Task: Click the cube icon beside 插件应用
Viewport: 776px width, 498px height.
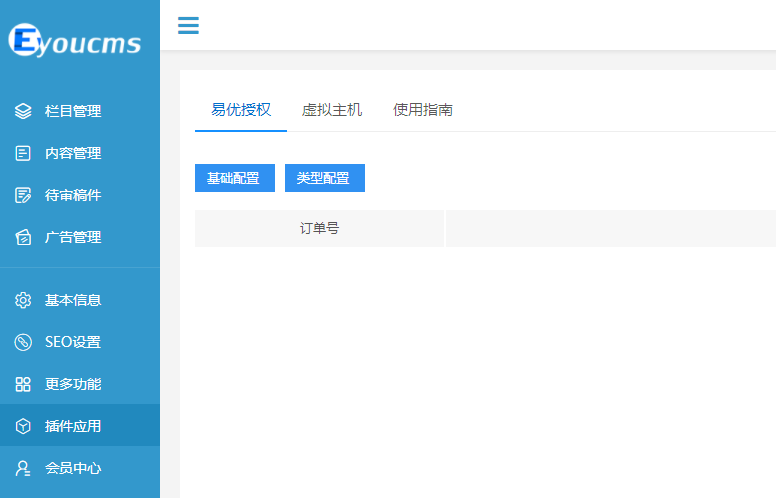Action: click(23, 426)
